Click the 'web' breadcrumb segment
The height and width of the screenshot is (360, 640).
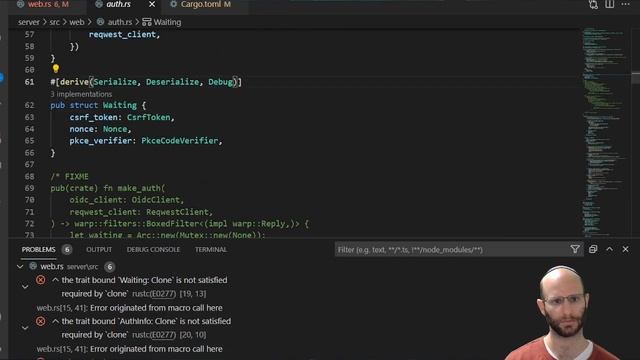coord(76,22)
